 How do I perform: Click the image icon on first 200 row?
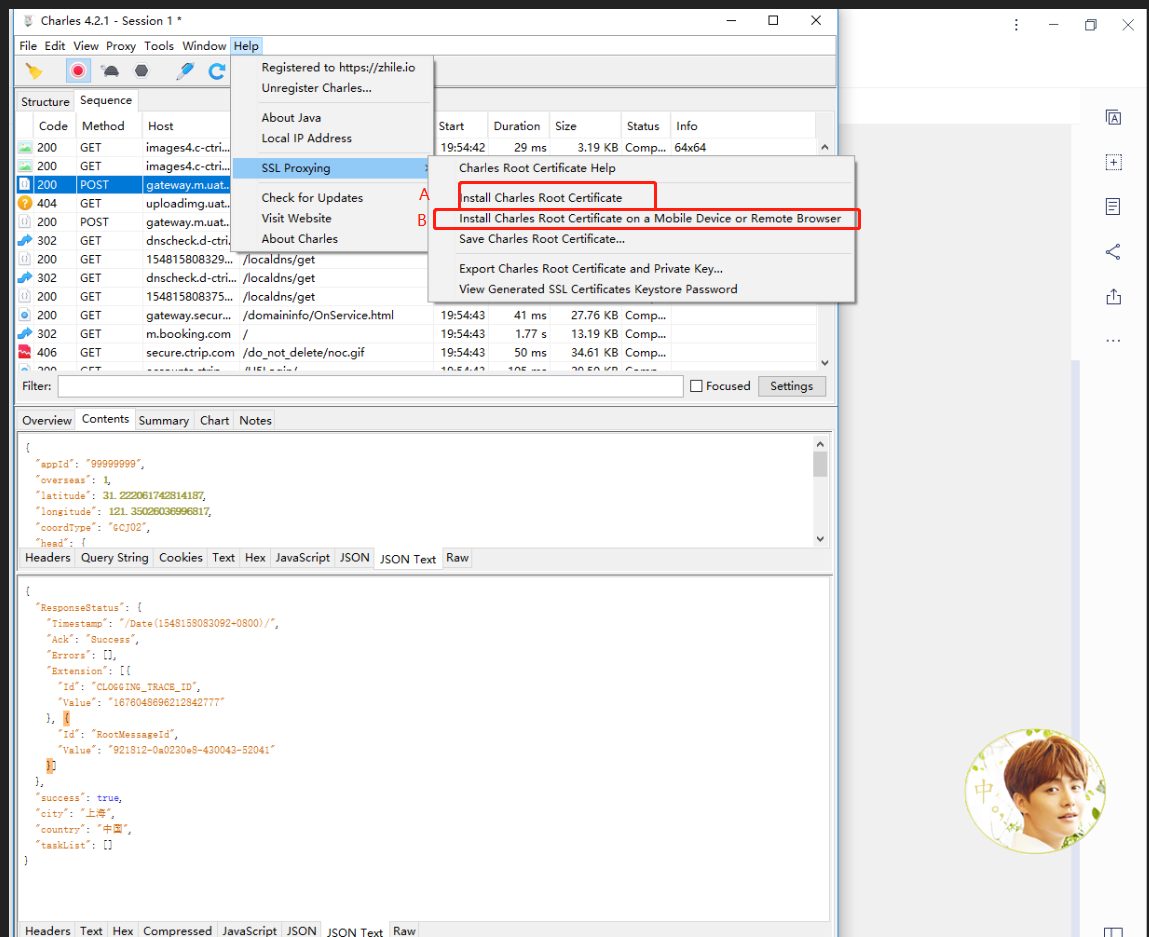25,147
